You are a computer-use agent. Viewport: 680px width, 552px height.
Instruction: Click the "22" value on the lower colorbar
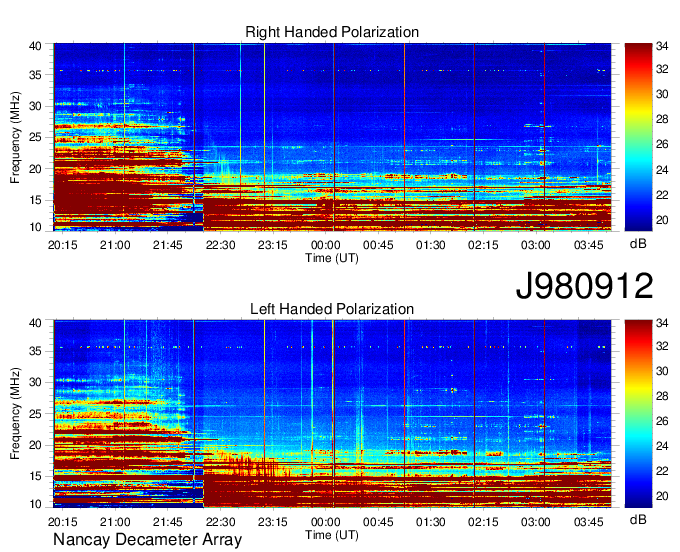[x=662, y=471]
